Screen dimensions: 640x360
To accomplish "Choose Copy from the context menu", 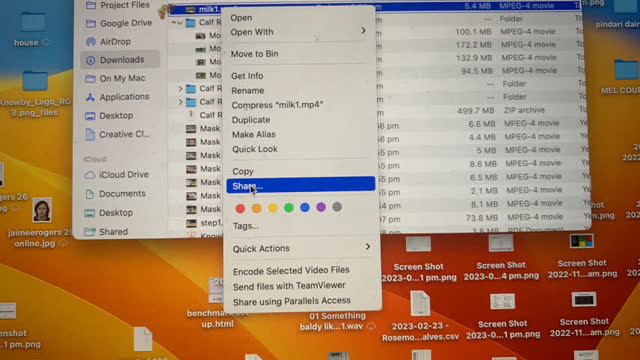I will click(243, 171).
